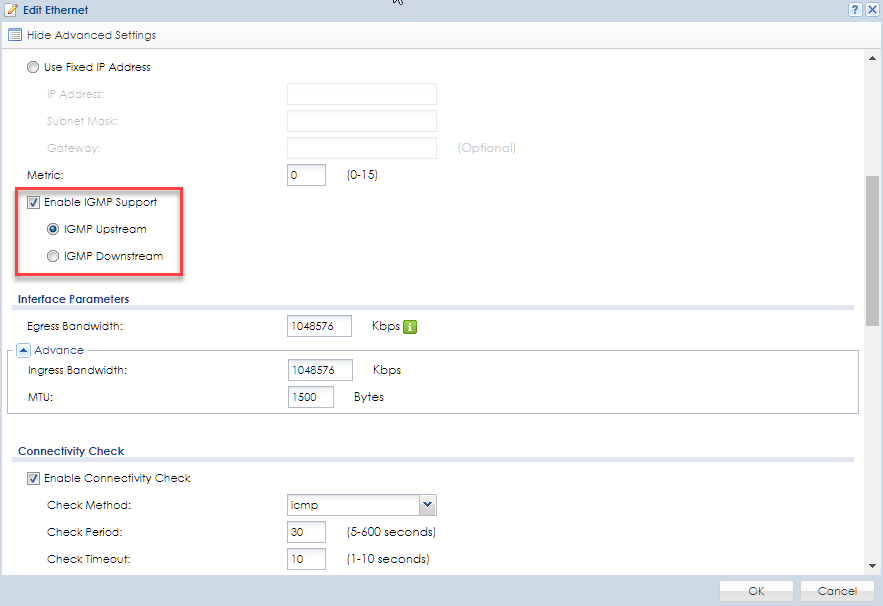Click the help question mark icon

pyautogui.click(x=855, y=9)
